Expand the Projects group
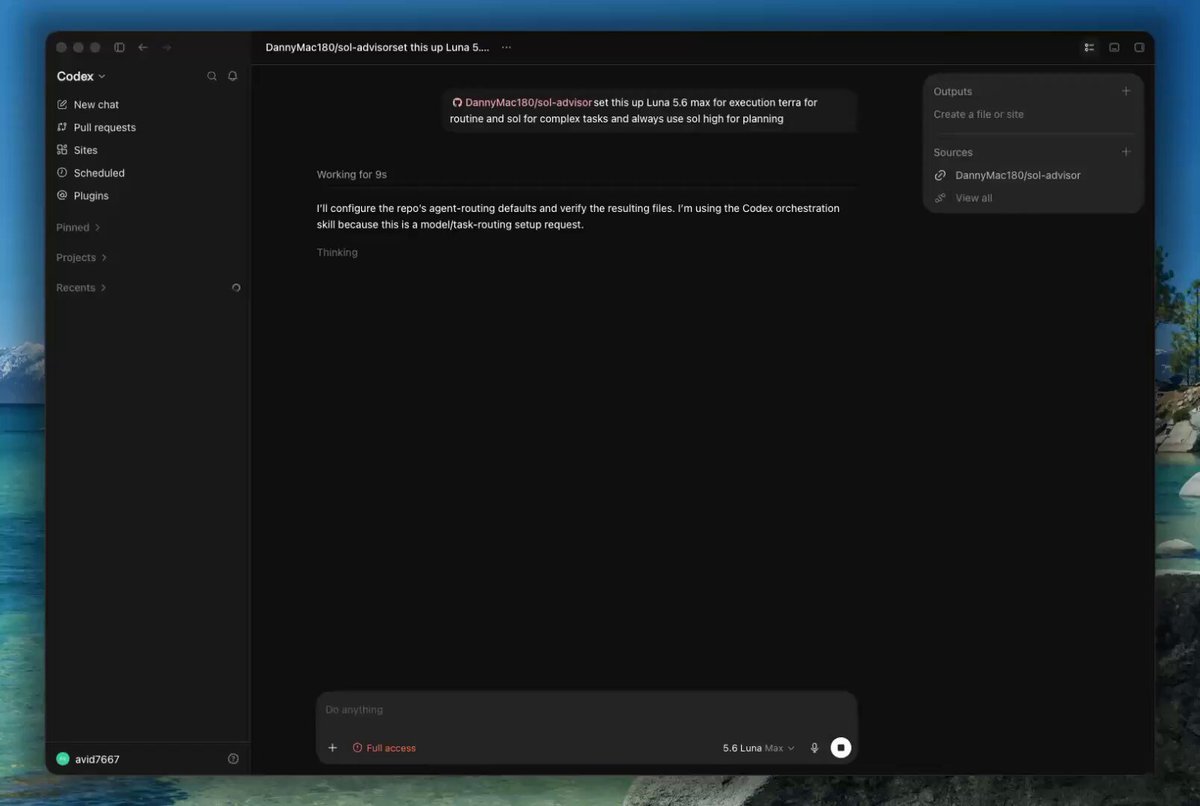This screenshot has width=1200, height=806. click(x=81, y=257)
